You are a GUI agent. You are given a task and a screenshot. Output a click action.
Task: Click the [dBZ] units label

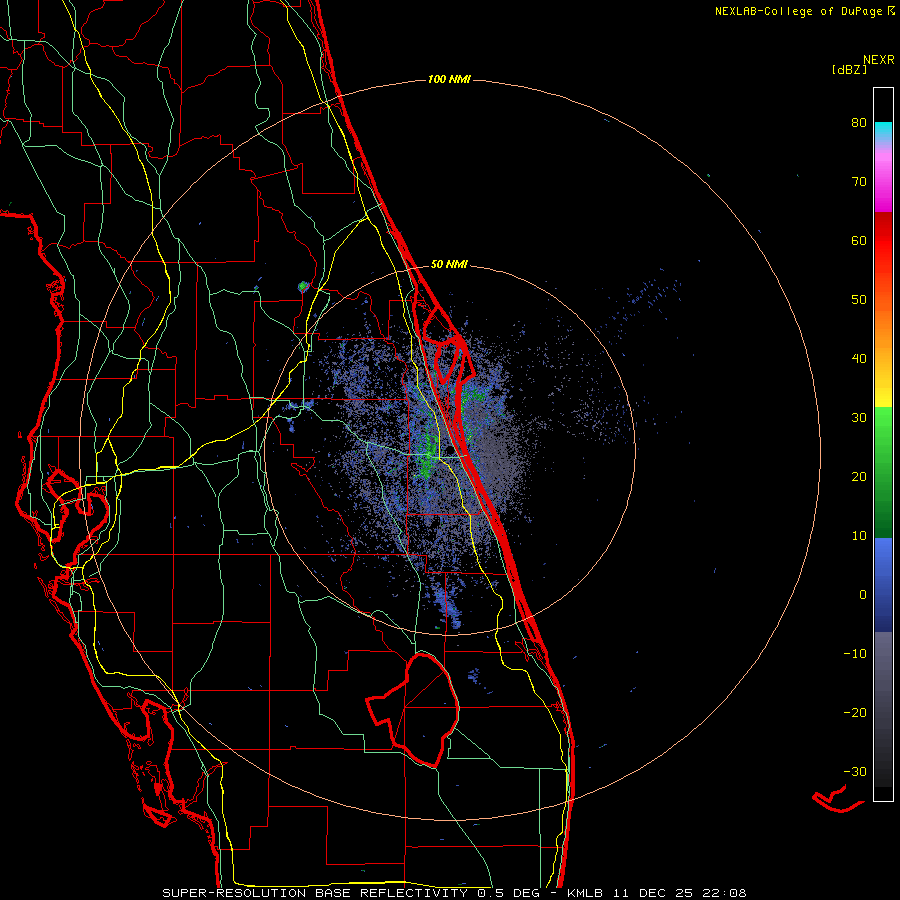(x=849, y=69)
